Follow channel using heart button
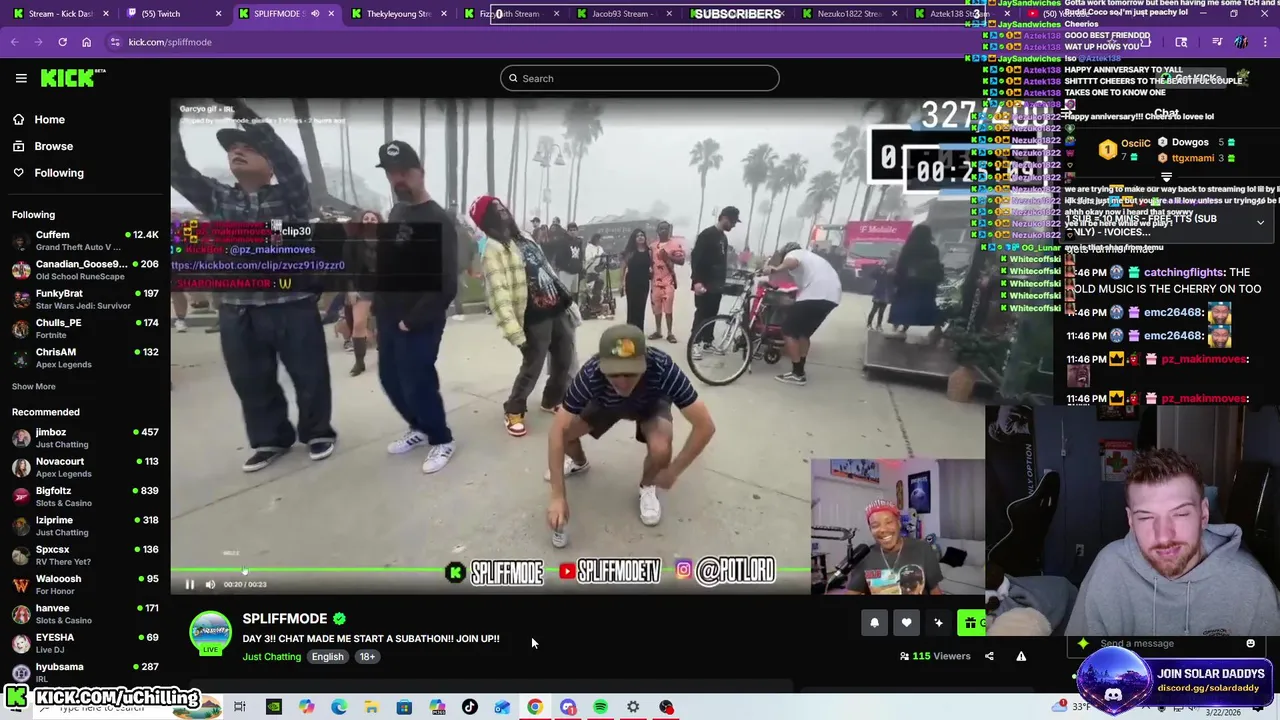 (906, 623)
